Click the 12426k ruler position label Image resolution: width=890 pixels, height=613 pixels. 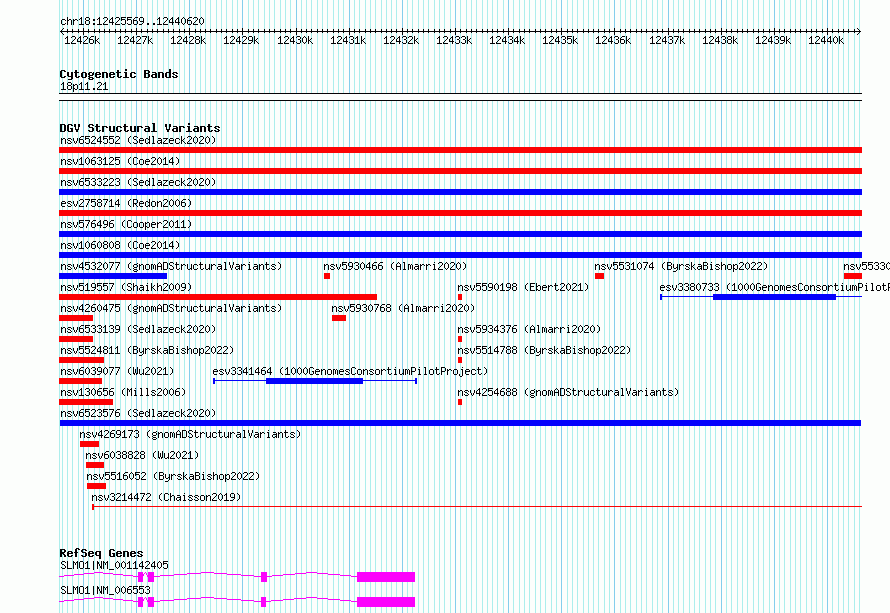click(x=82, y=40)
